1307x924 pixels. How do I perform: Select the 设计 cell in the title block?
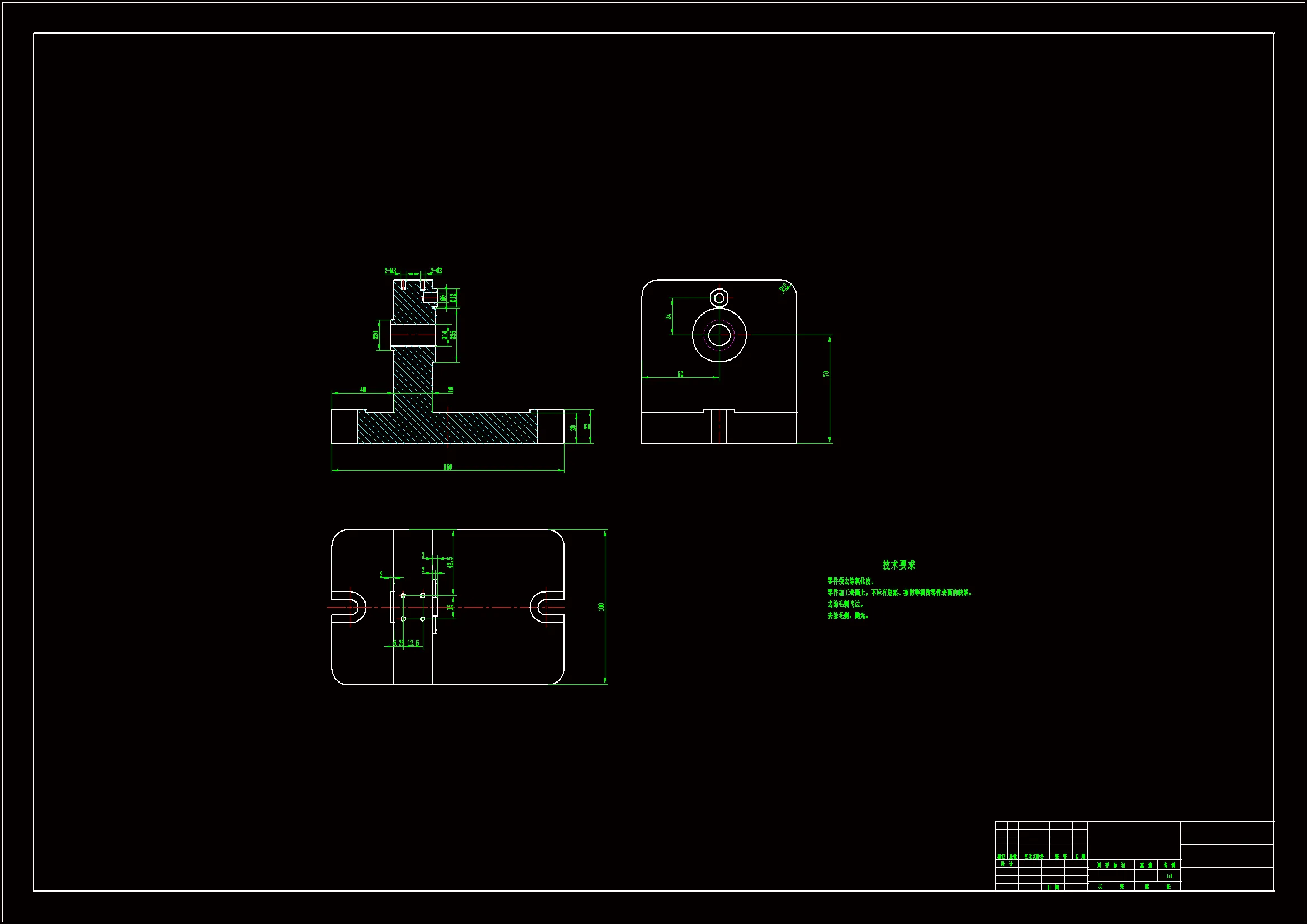click(1006, 864)
